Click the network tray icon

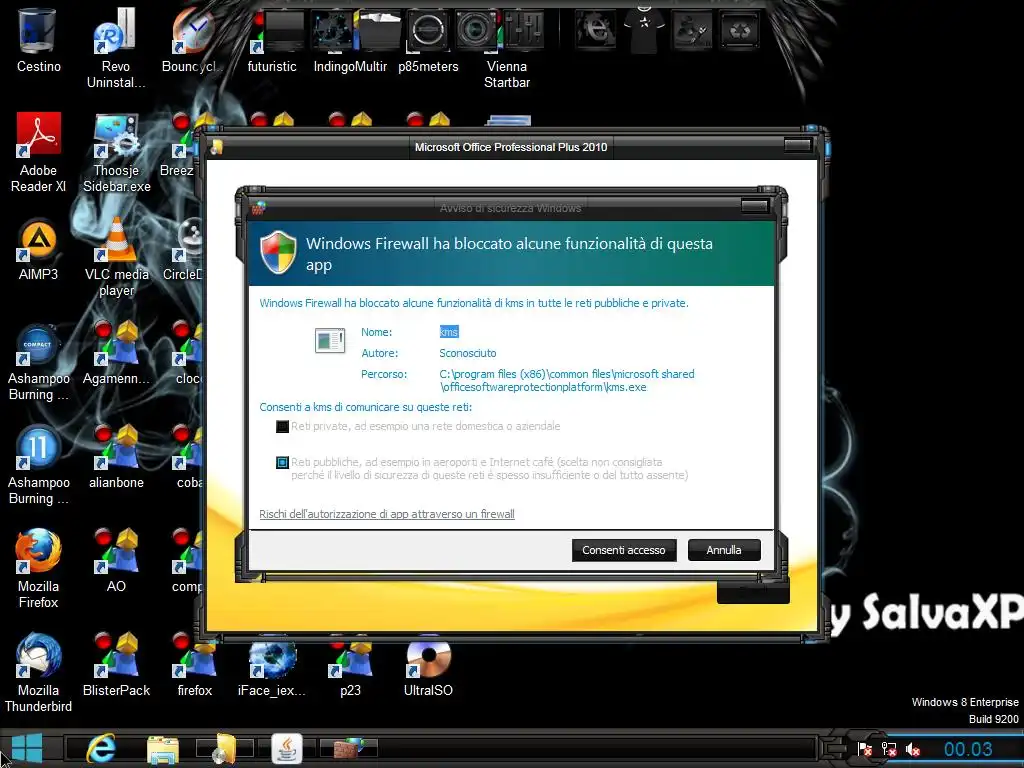tap(889, 749)
